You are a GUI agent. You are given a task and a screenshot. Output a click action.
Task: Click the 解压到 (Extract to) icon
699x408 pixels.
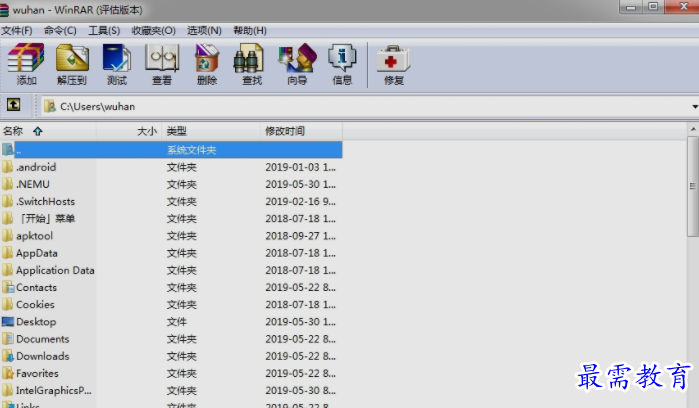point(72,58)
